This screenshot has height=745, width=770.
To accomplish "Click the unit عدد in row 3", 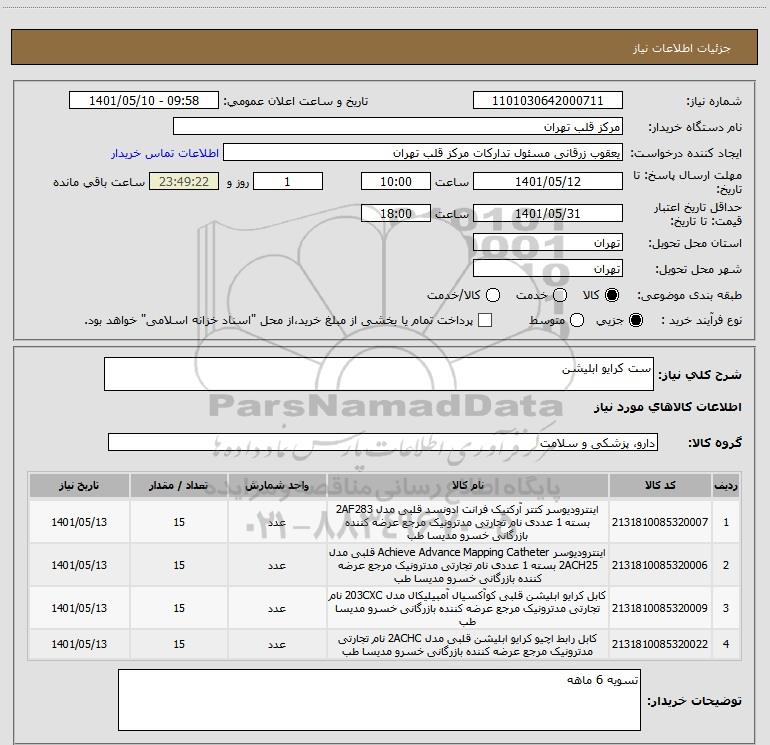I will click(x=277, y=608).
